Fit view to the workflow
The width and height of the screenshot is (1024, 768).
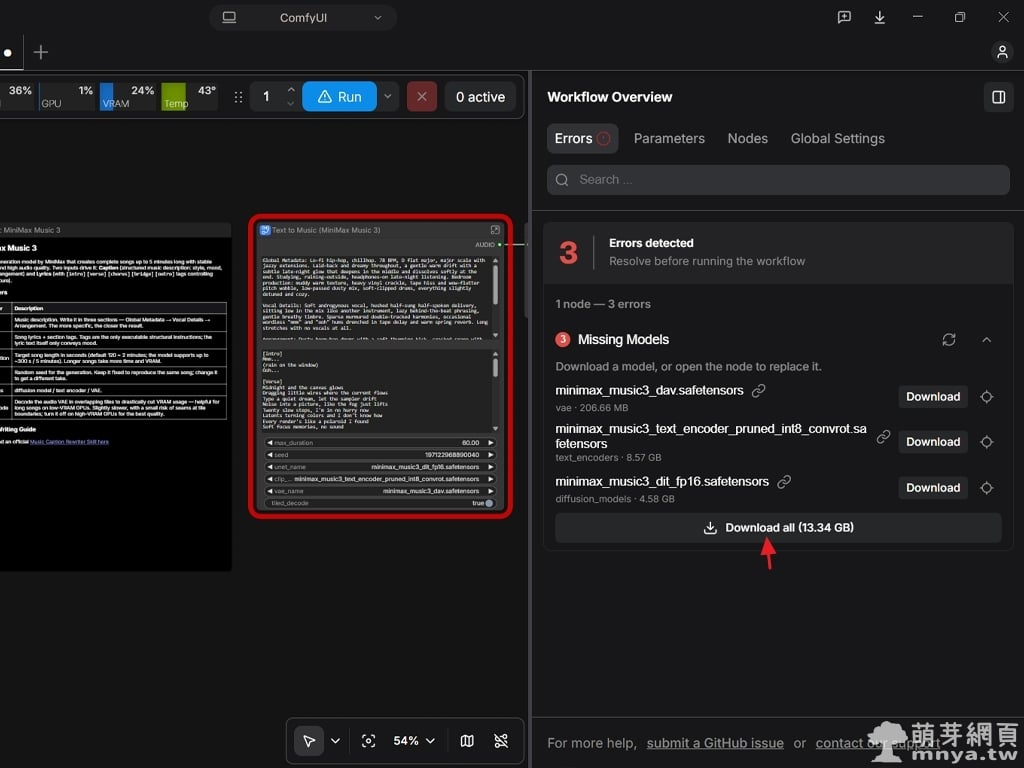pyautogui.click(x=368, y=741)
